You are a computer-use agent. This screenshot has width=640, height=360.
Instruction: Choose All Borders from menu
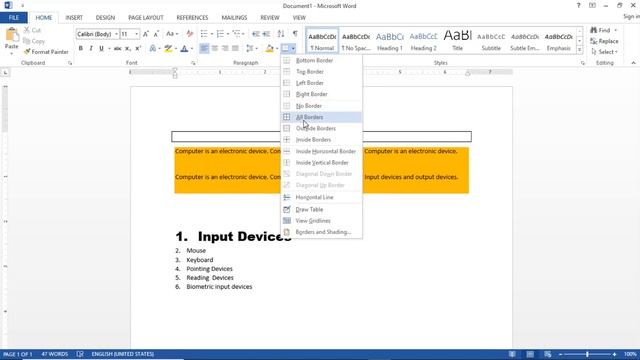coord(321,117)
